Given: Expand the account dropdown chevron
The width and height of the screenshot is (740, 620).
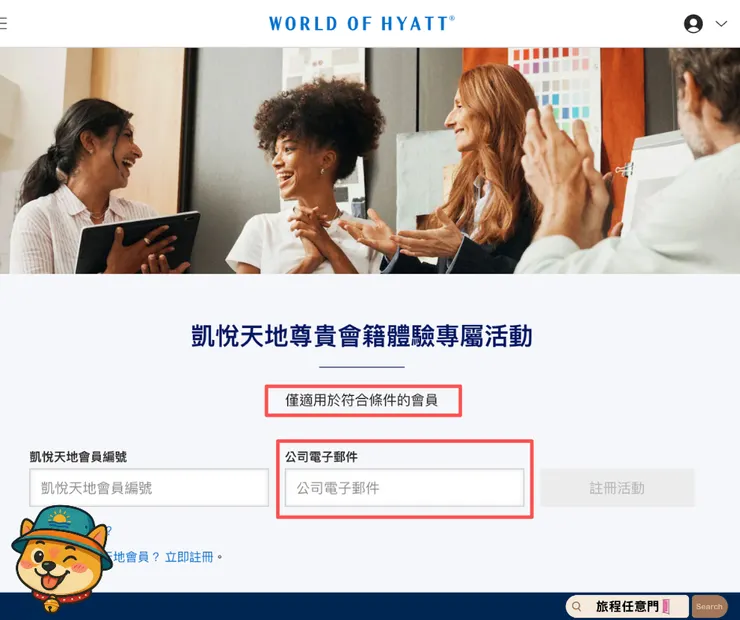Looking at the screenshot, I should 721,24.
